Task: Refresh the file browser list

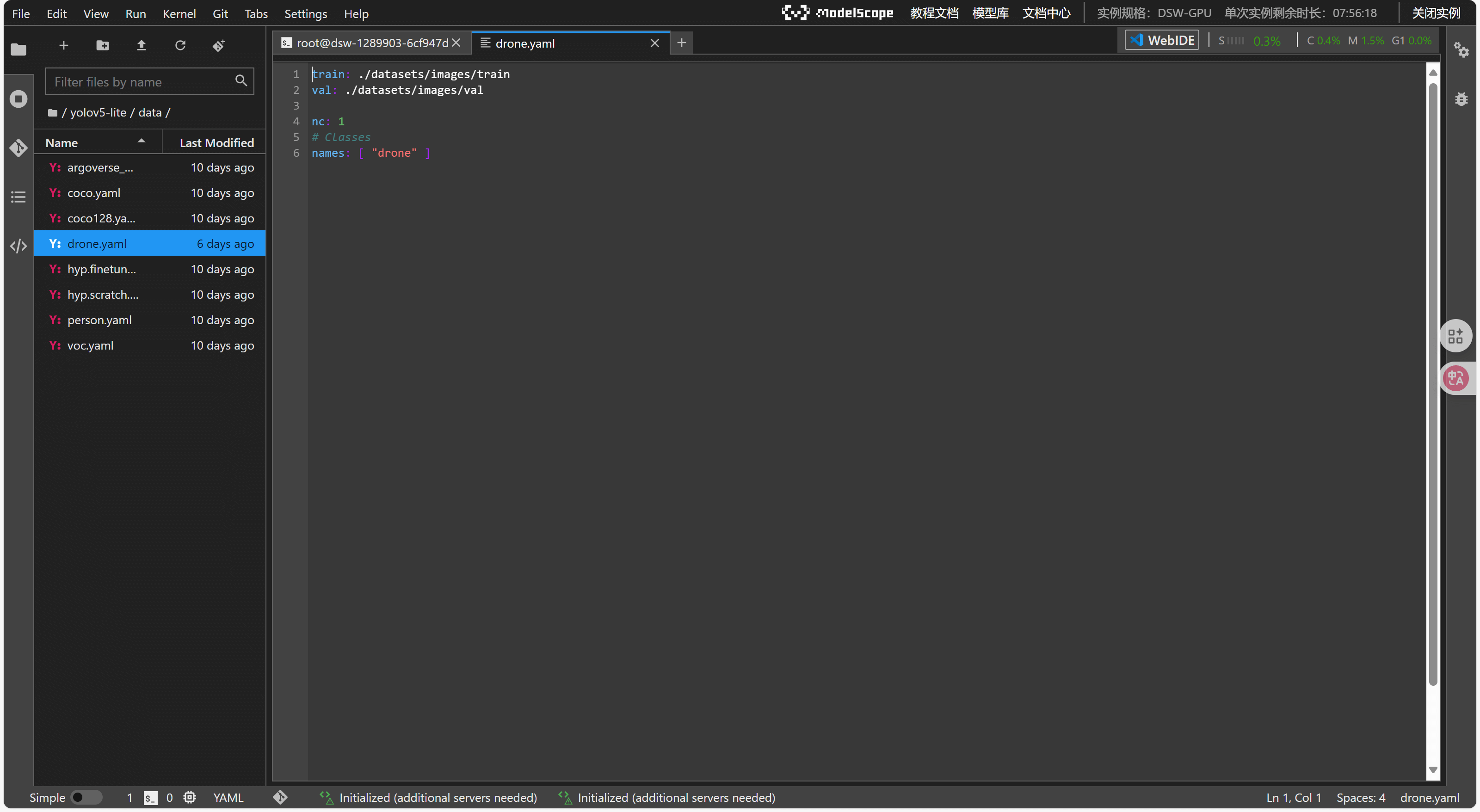Action: pyautogui.click(x=180, y=45)
